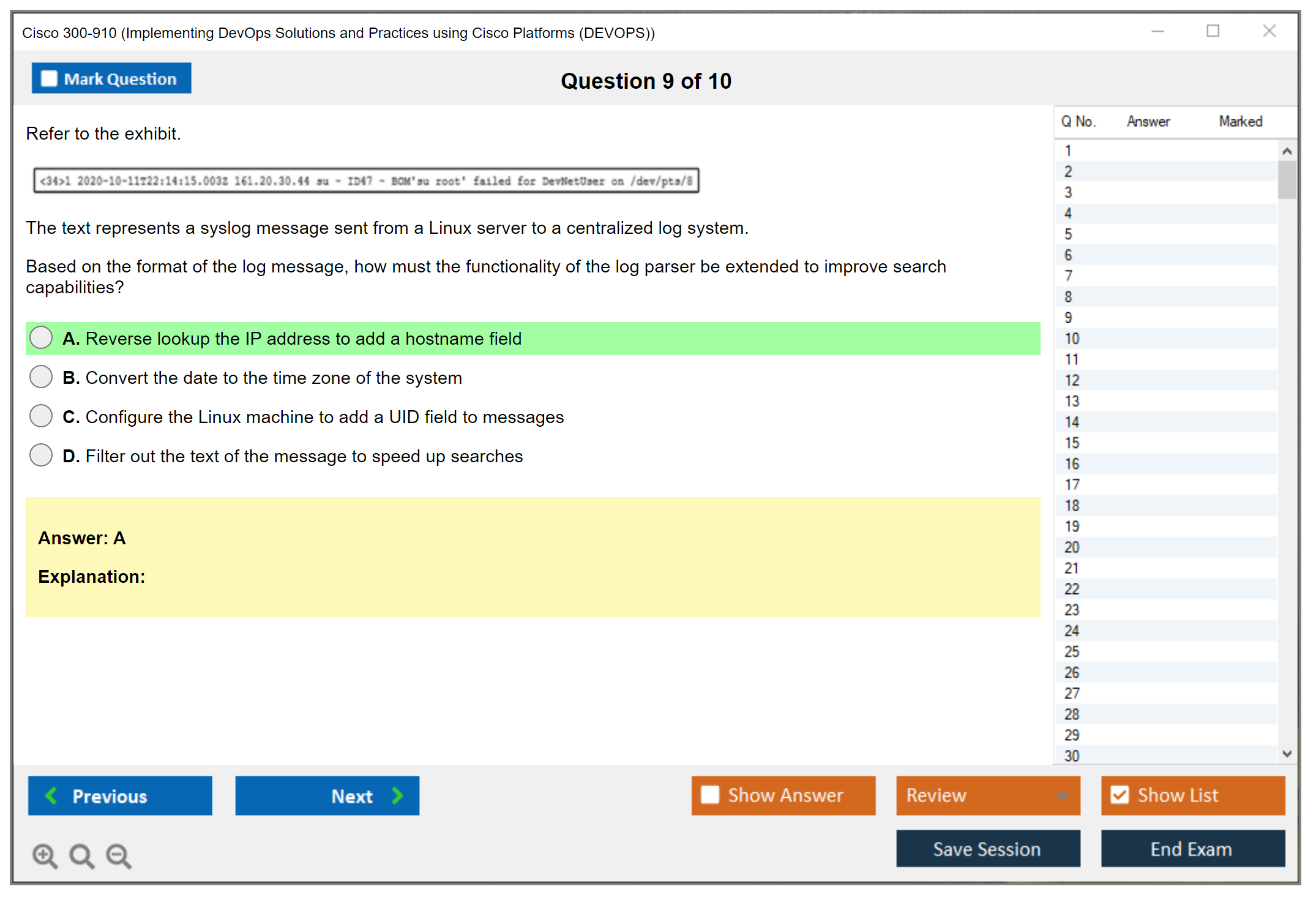Uncheck the Show List checkbox

[x=1120, y=795]
